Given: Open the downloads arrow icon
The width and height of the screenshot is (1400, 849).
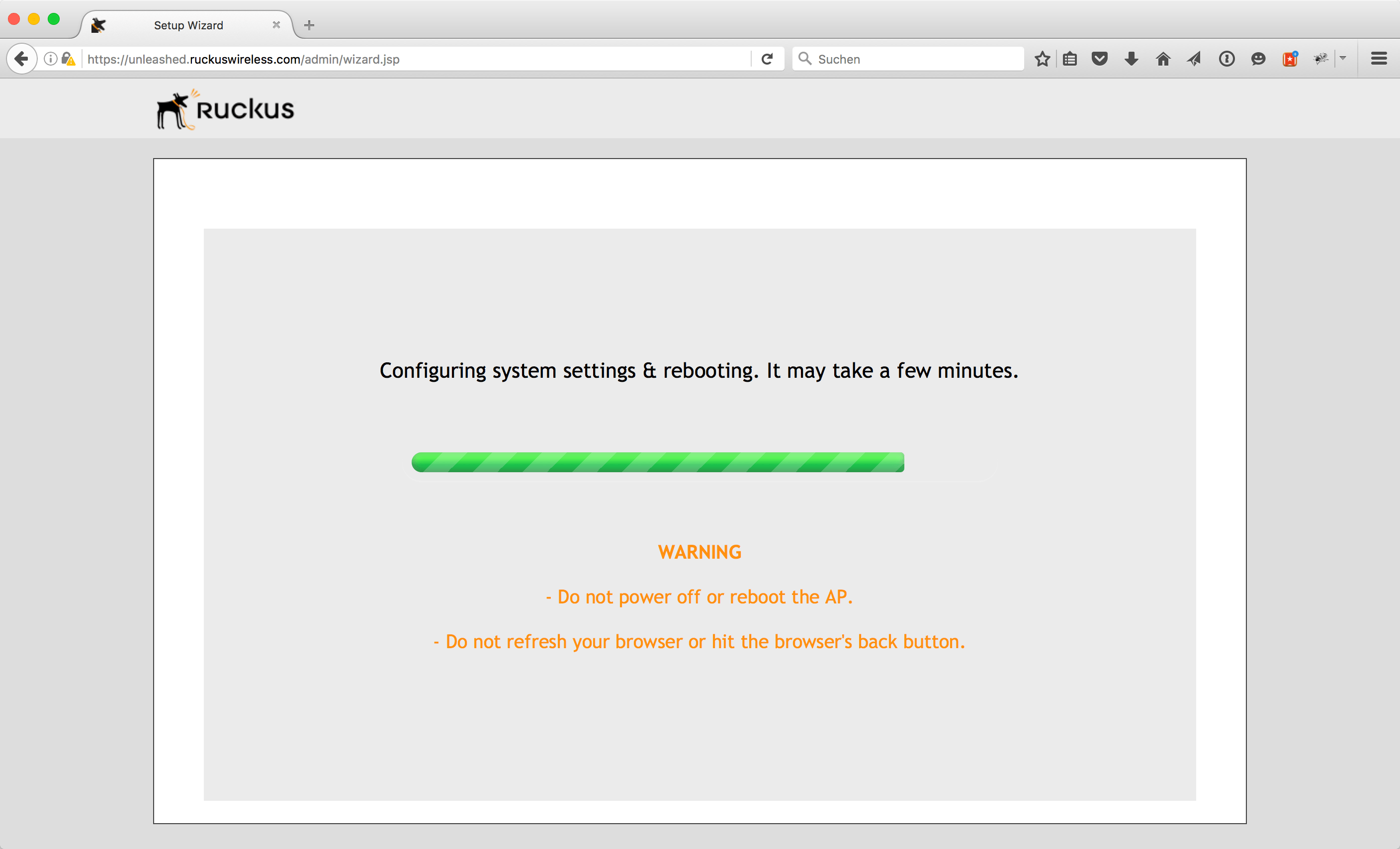Looking at the screenshot, I should [x=1131, y=59].
